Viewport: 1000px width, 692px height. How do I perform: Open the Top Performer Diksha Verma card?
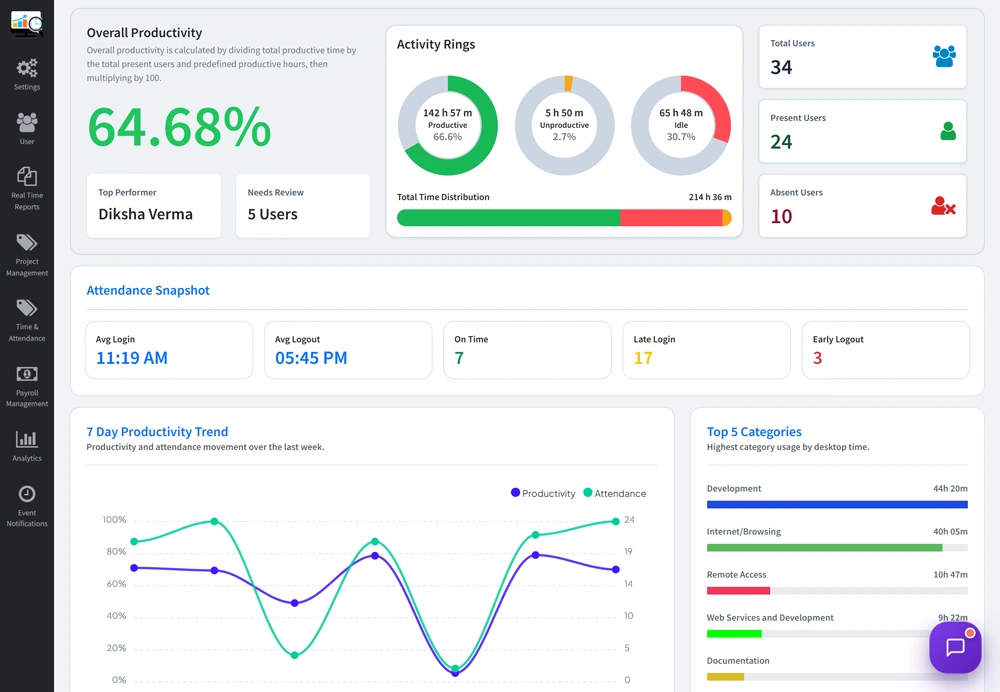[x=154, y=206]
